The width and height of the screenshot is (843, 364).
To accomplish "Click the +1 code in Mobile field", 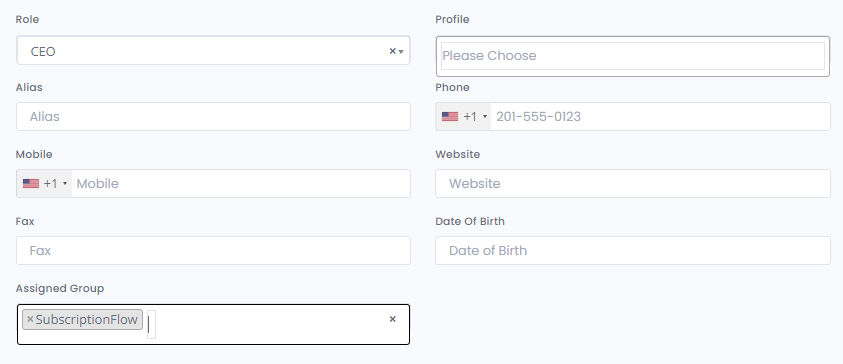I will pyautogui.click(x=51, y=183).
